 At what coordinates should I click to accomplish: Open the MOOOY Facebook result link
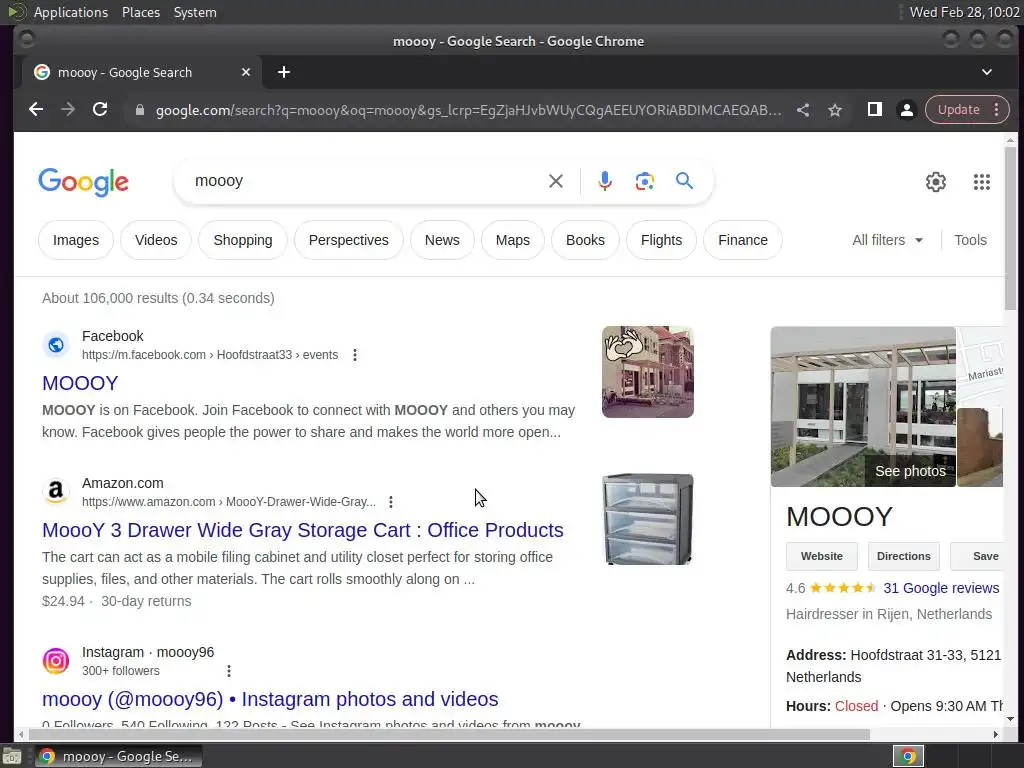pyautogui.click(x=80, y=383)
